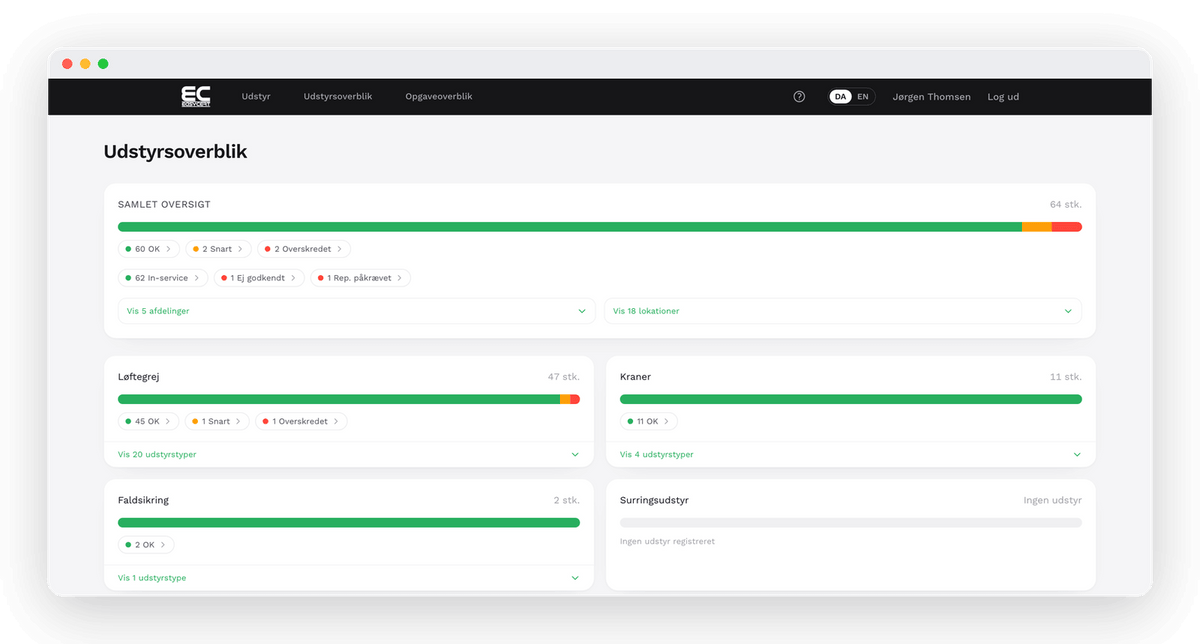The width and height of the screenshot is (1200, 644).
Task: Switch language to EN
Action: 863,97
